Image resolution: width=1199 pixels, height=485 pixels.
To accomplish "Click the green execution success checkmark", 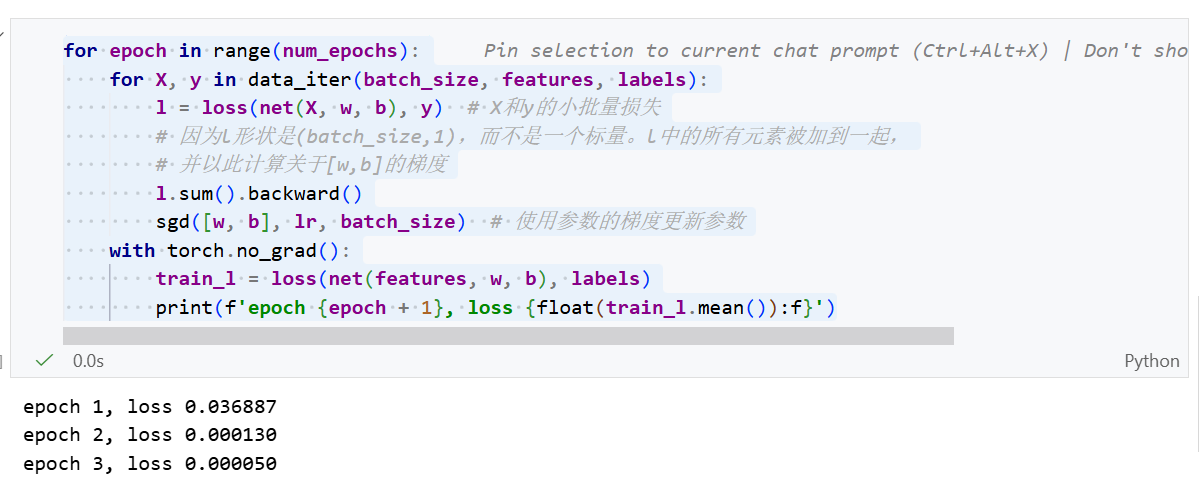I will [x=44, y=360].
